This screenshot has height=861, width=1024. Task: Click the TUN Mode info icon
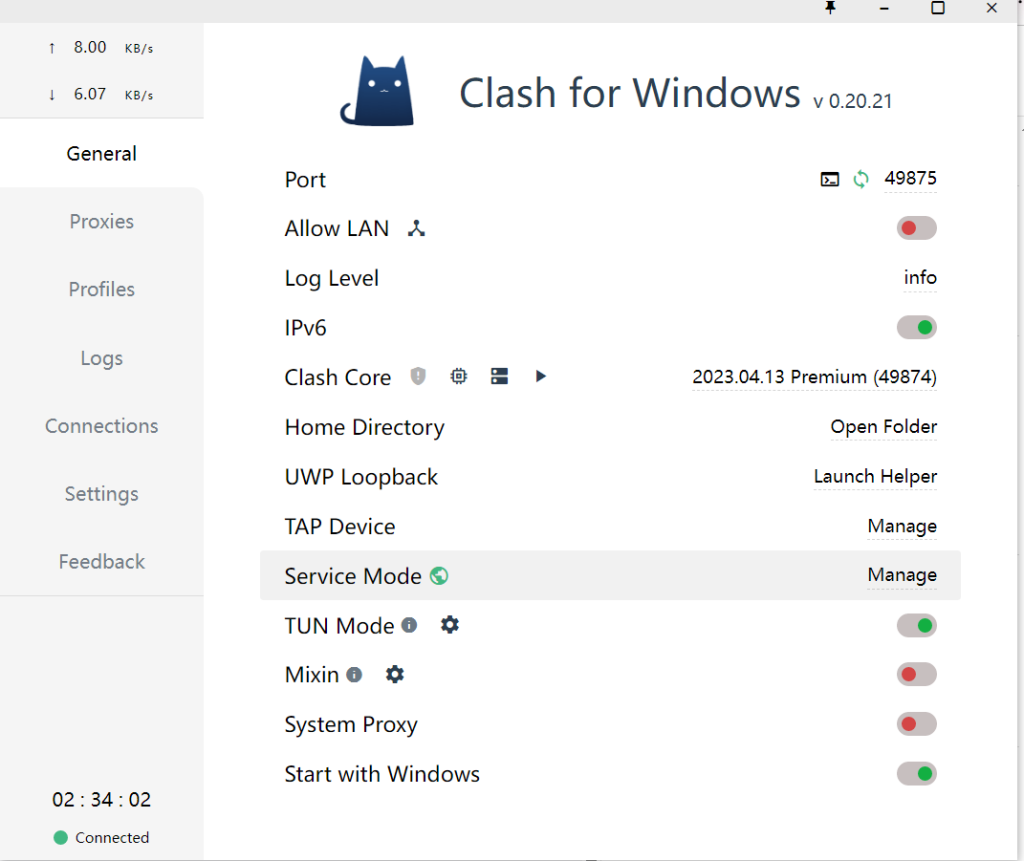click(x=409, y=625)
